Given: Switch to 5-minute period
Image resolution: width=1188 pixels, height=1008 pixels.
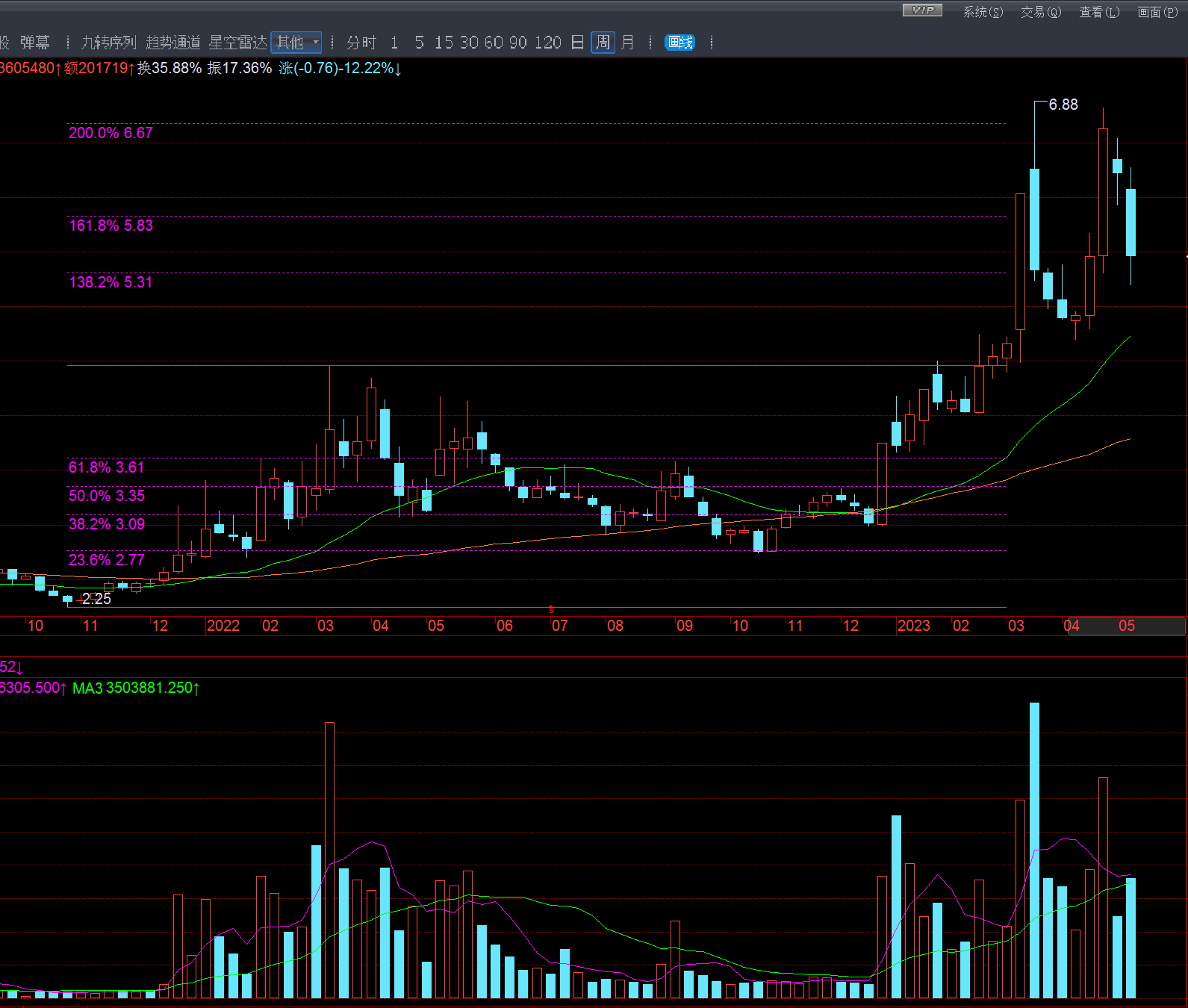Looking at the screenshot, I should pos(420,43).
